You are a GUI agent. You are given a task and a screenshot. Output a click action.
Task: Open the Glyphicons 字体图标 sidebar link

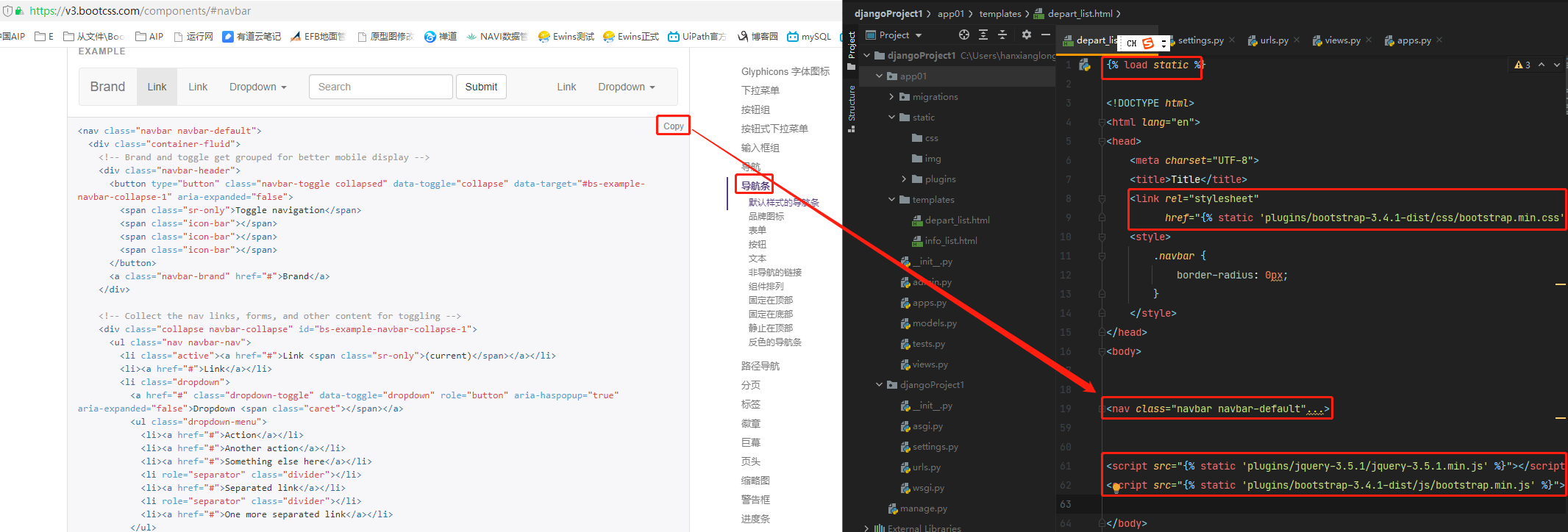point(785,71)
